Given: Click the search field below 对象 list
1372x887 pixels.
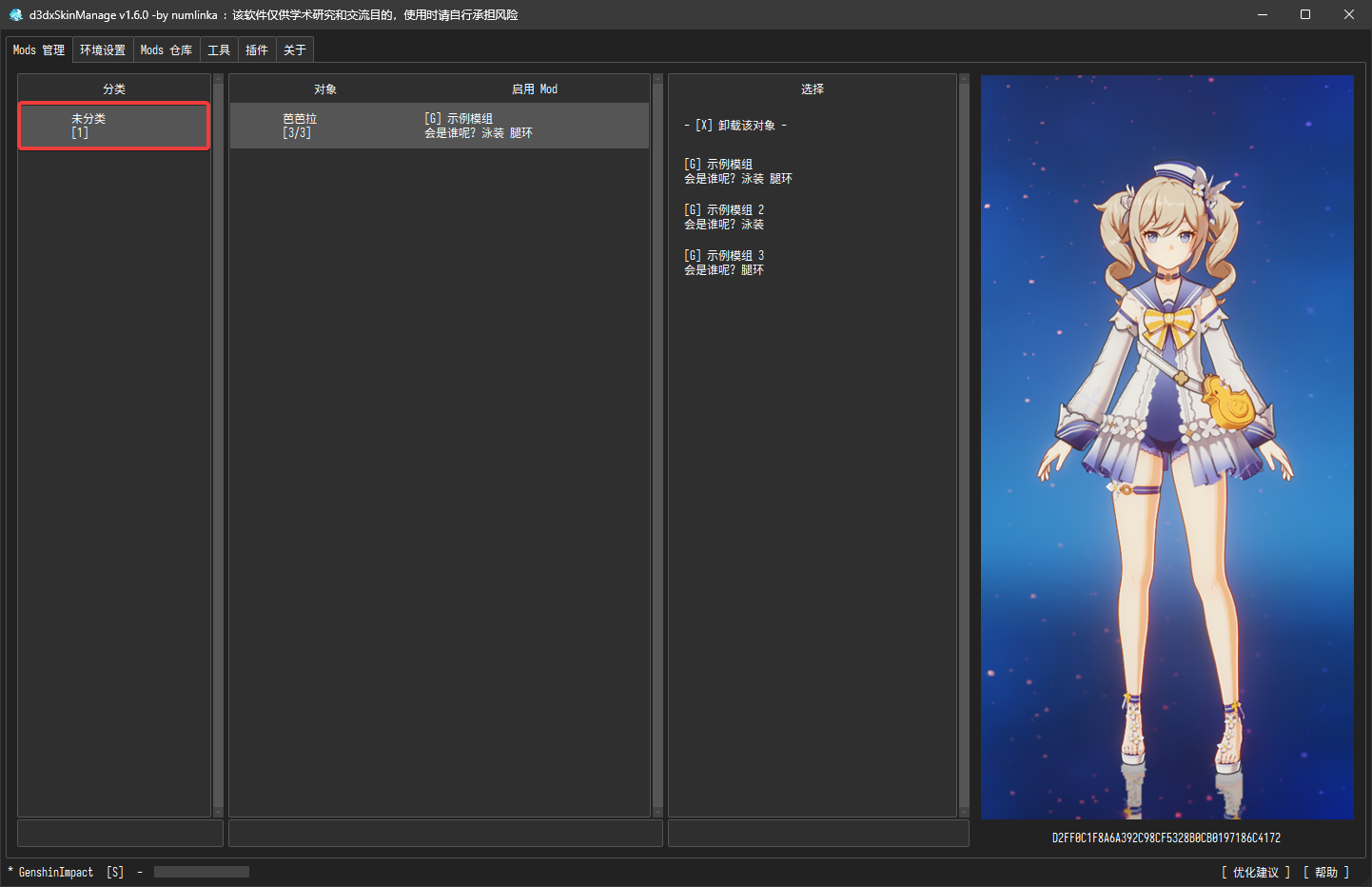Looking at the screenshot, I should tap(445, 834).
